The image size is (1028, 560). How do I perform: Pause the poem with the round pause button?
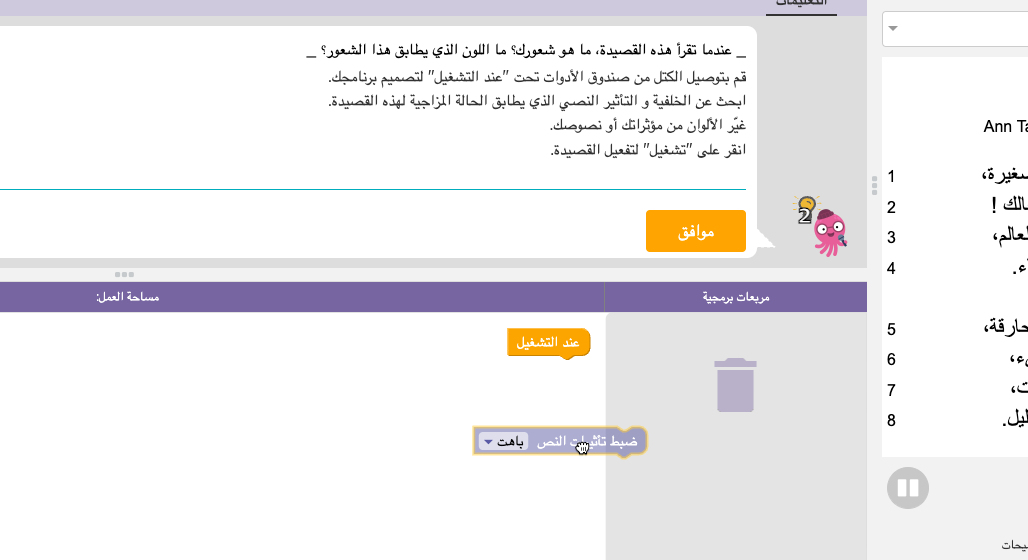point(908,488)
